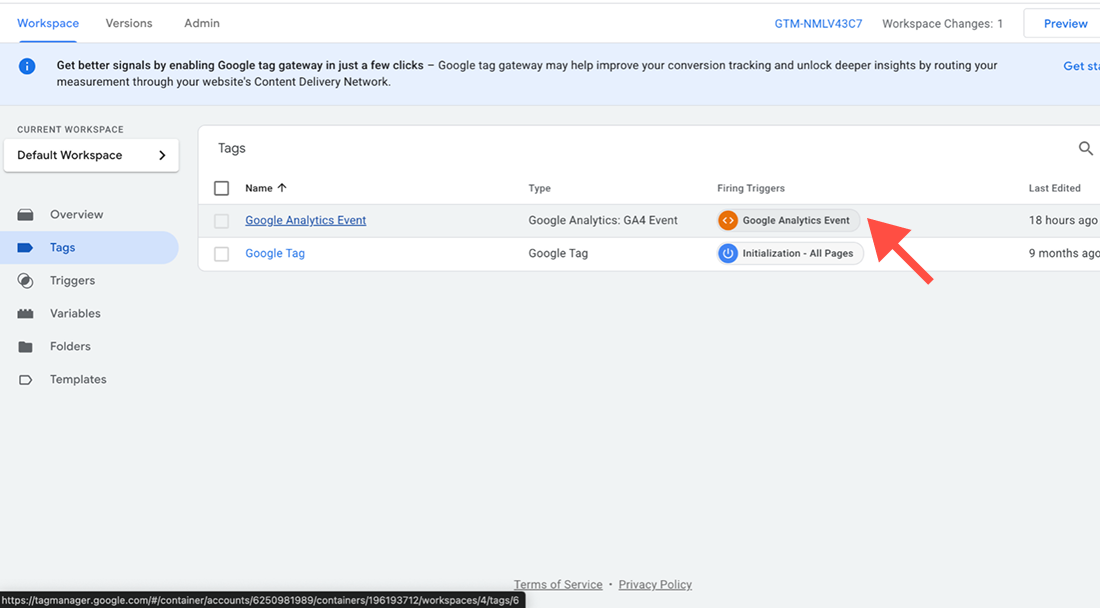This screenshot has width=1100, height=608.
Task: Click the 9 months ago cell
Action: [x=1064, y=253]
